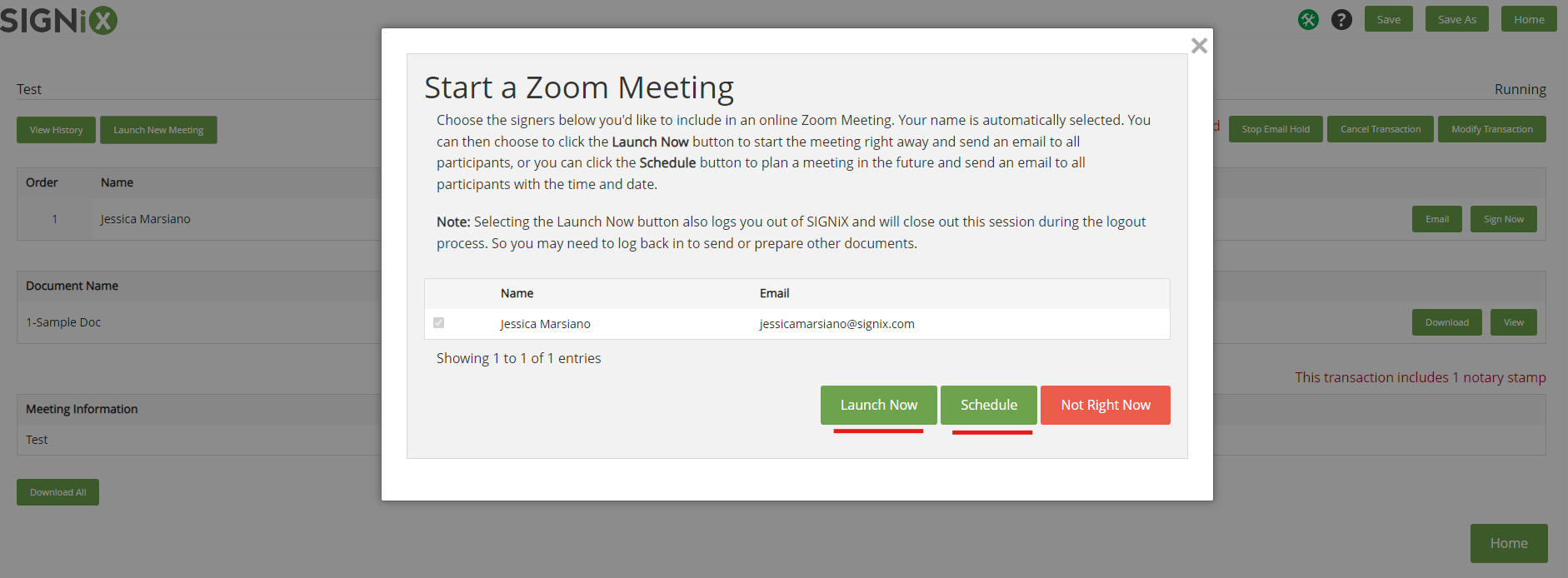Image resolution: width=1568 pixels, height=578 pixels.
Task: Click the Save As button
Action: click(x=1457, y=19)
